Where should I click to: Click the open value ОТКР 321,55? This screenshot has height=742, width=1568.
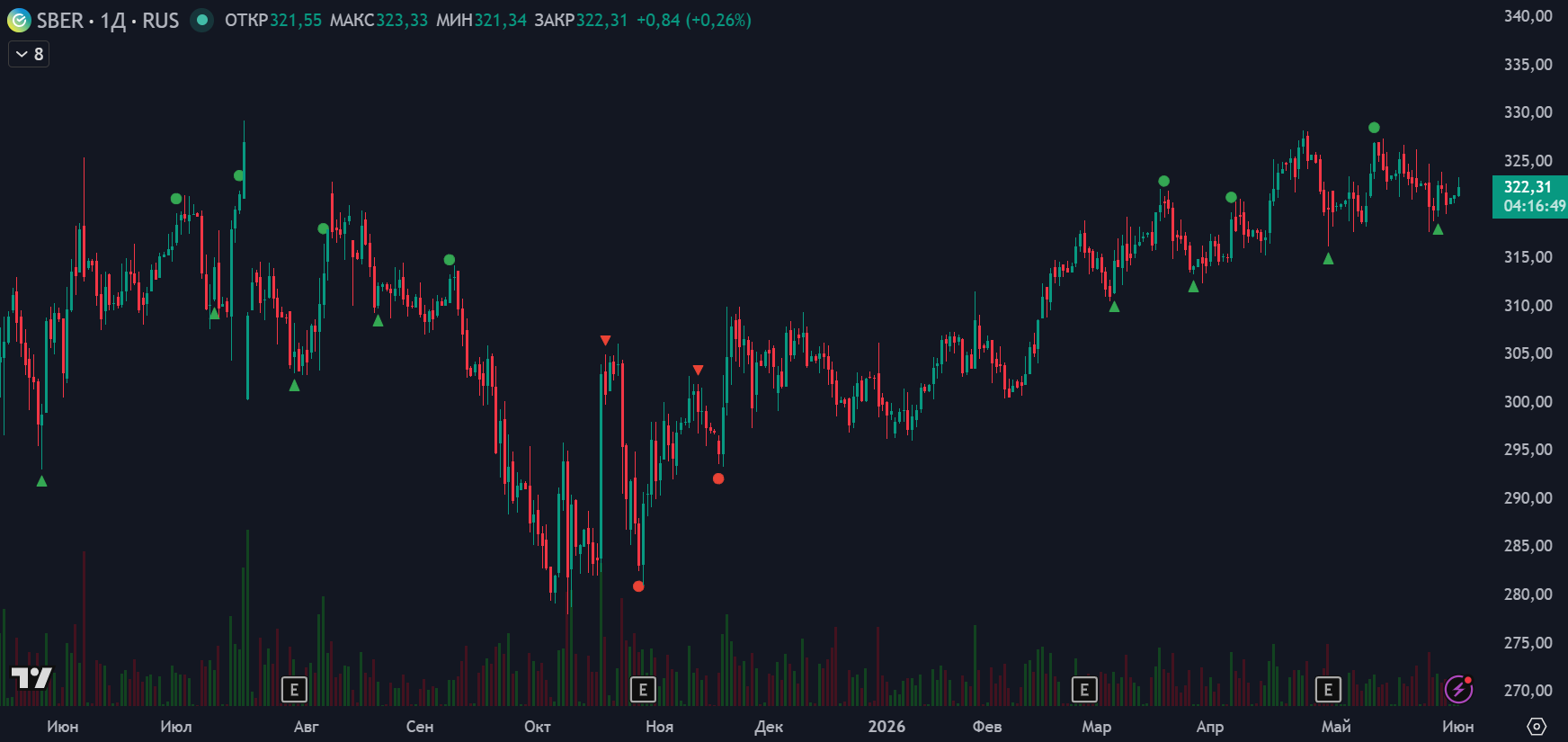[272, 20]
